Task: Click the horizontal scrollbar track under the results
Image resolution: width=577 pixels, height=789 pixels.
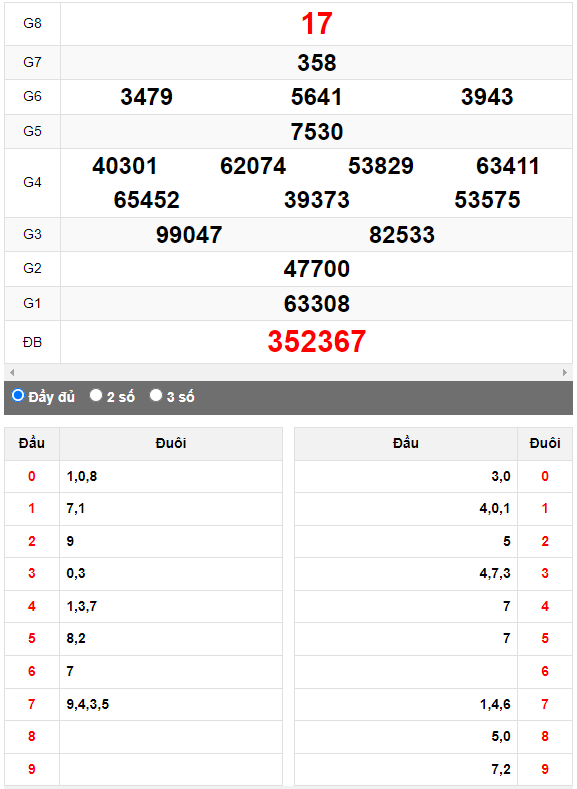Action: [x=288, y=372]
